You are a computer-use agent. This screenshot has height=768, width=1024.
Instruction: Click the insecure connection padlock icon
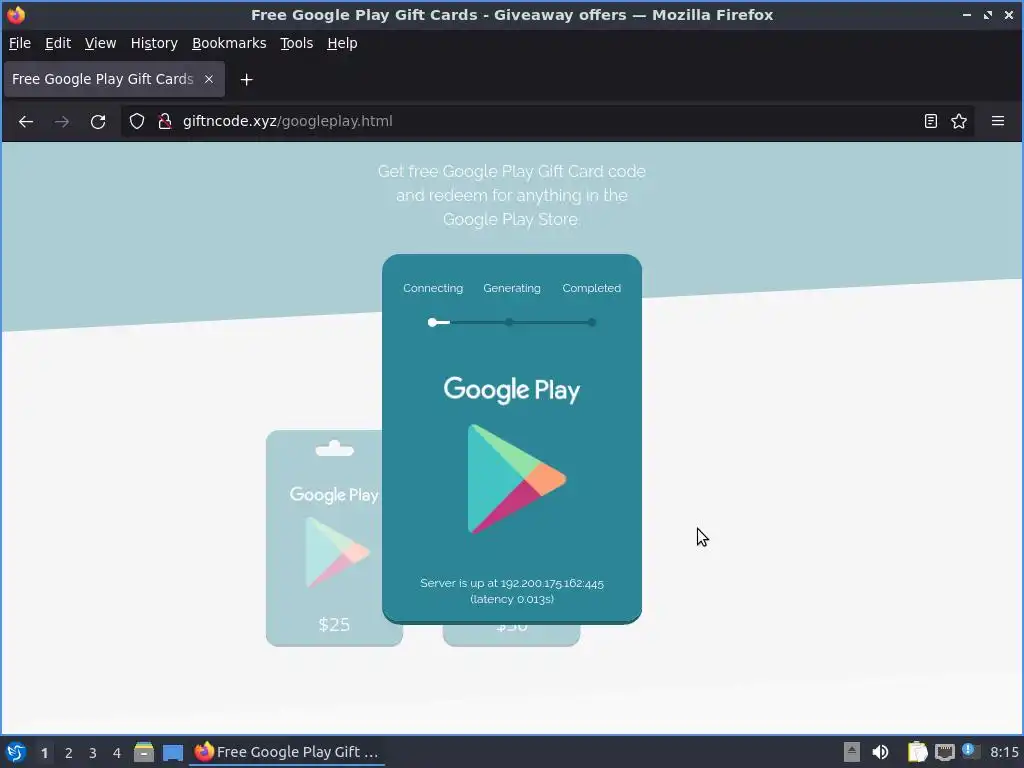point(165,121)
